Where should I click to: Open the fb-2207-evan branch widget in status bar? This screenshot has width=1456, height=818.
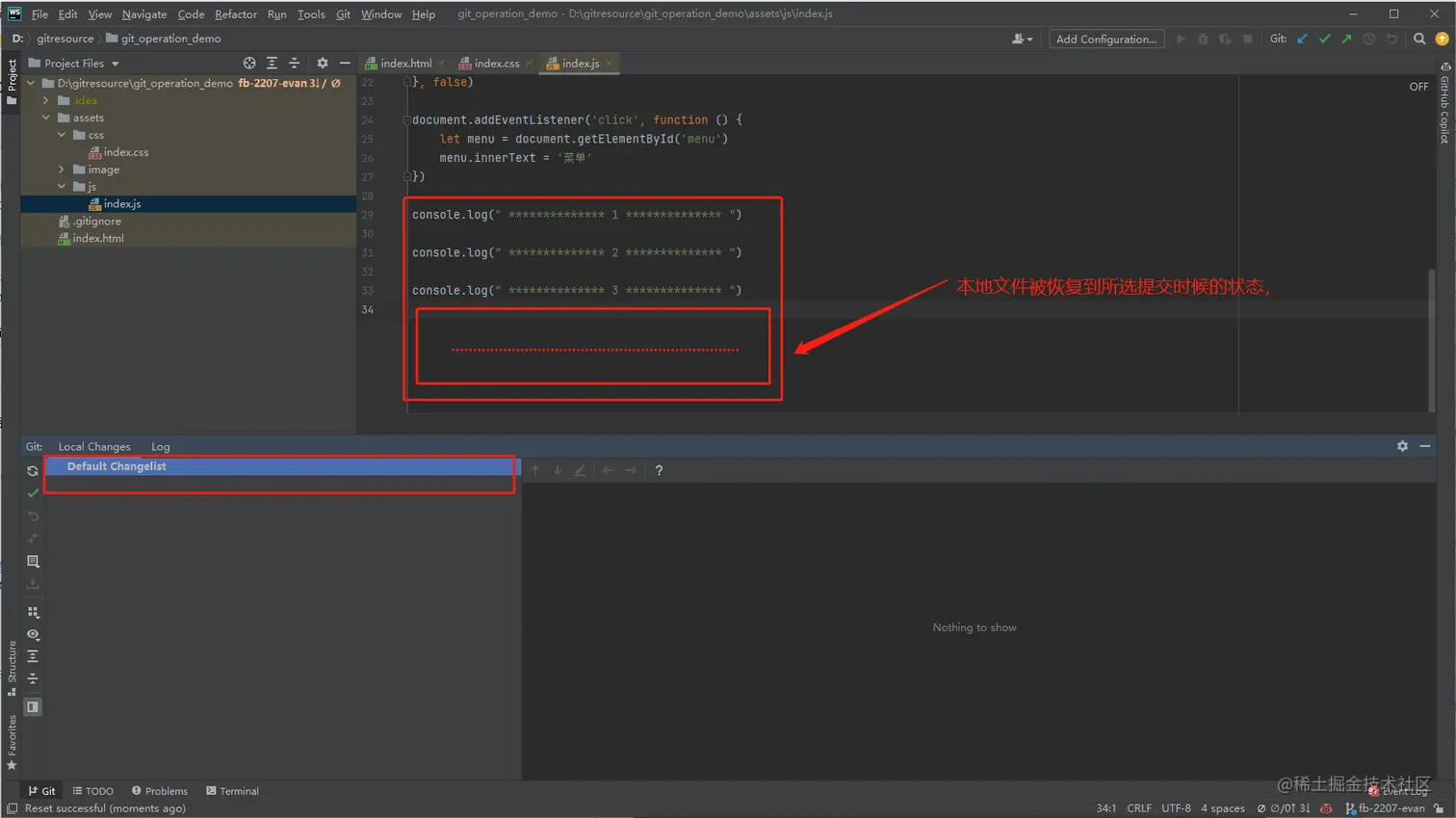[1387, 808]
